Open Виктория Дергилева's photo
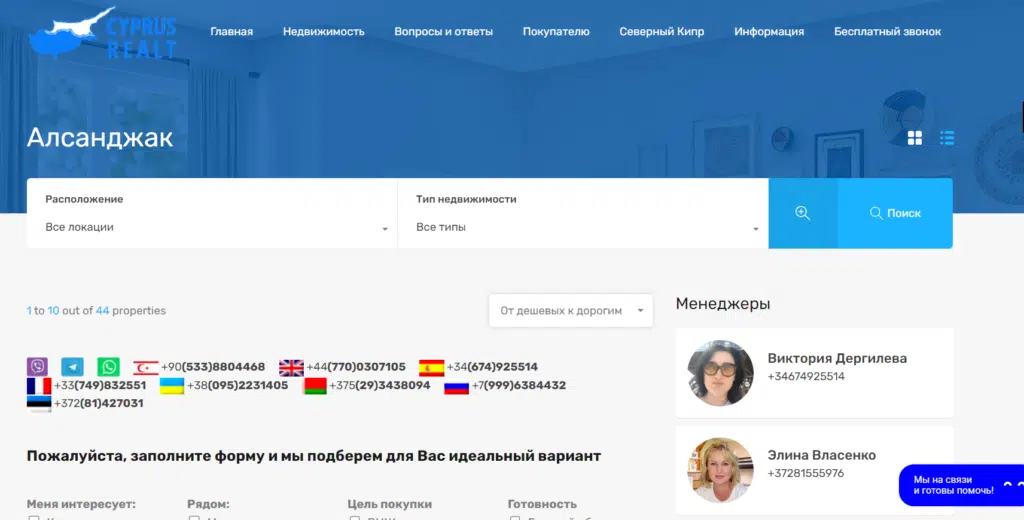The width and height of the screenshot is (1024, 520). tap(720, 373)
